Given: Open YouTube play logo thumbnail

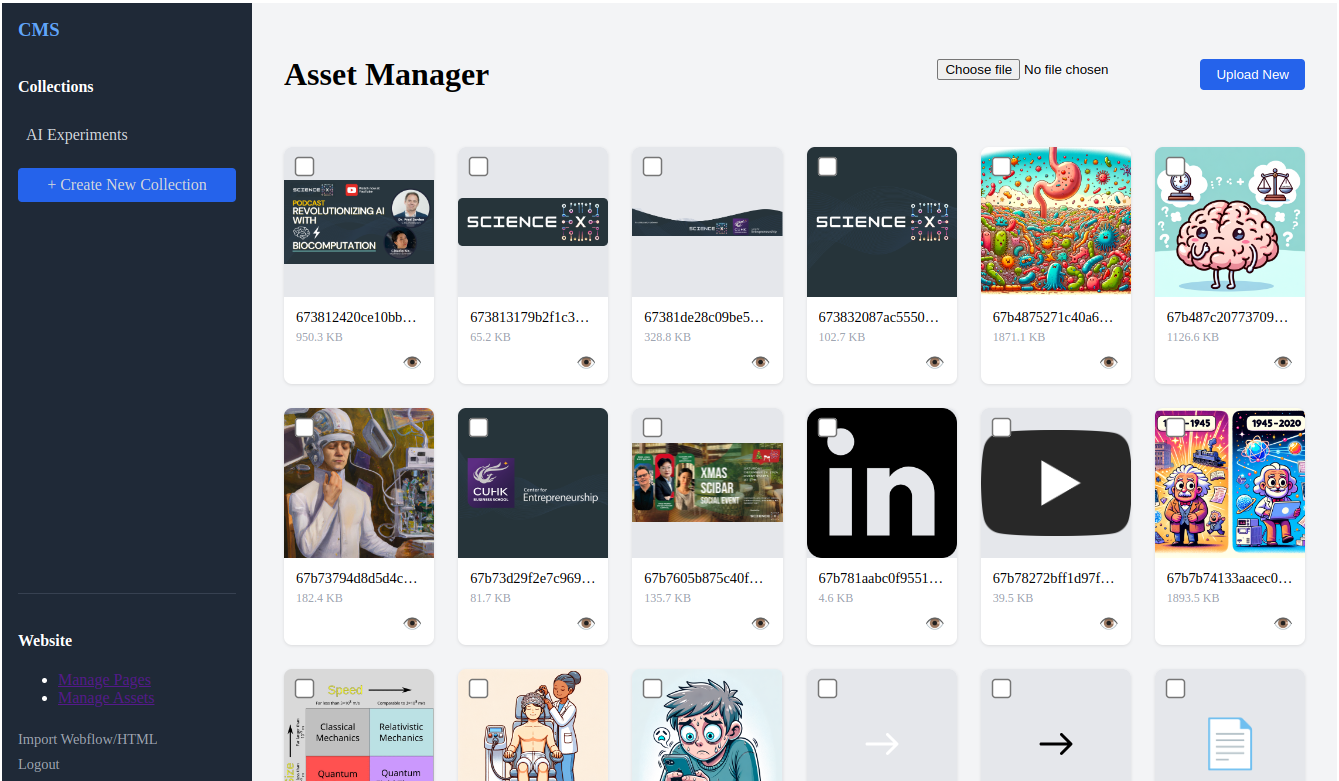Looking at the screenshot, I should (1056, 483).
